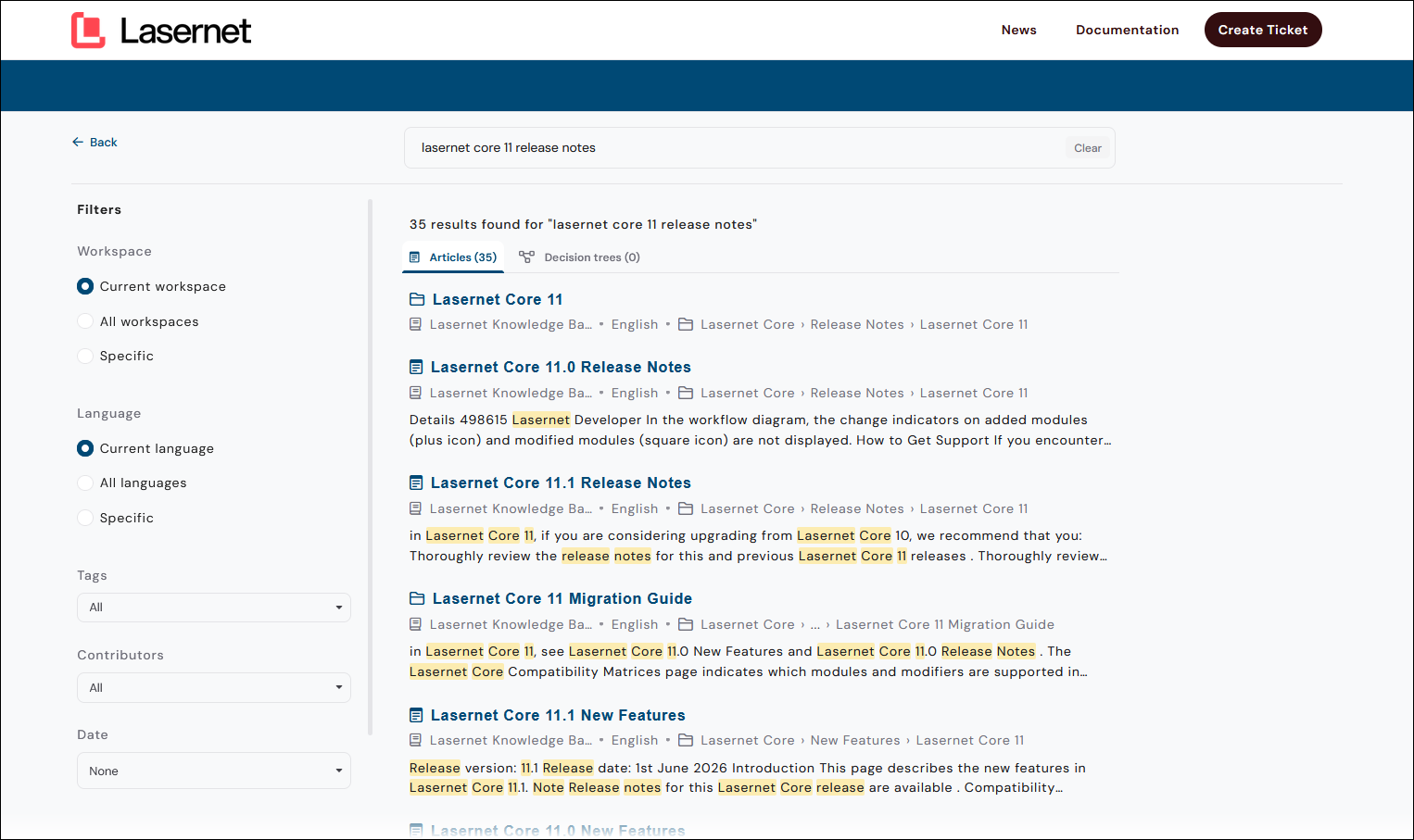Click breadcrumb folder icon under Migration Guide result
Viewport: 1414px width, 840px height.
[x=686, y=625]
